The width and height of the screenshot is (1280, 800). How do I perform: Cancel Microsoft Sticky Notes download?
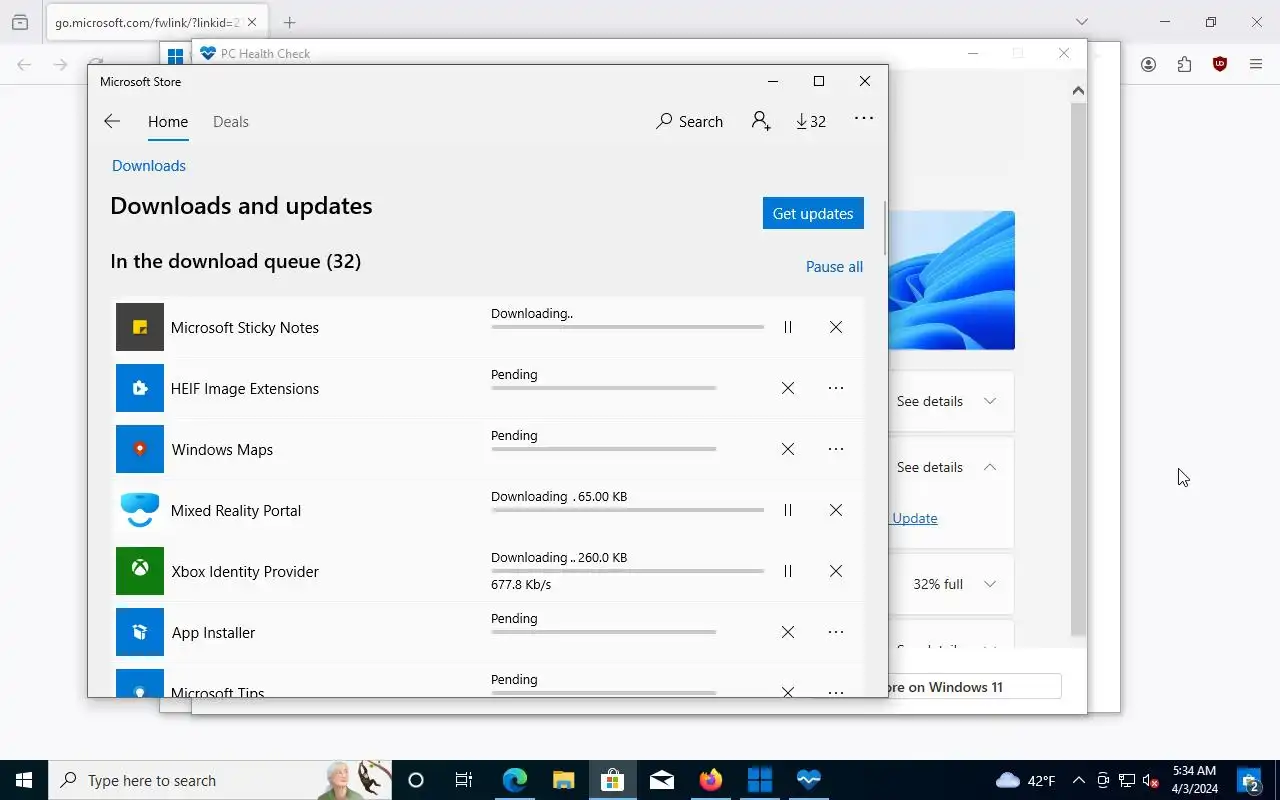point(836,327)
